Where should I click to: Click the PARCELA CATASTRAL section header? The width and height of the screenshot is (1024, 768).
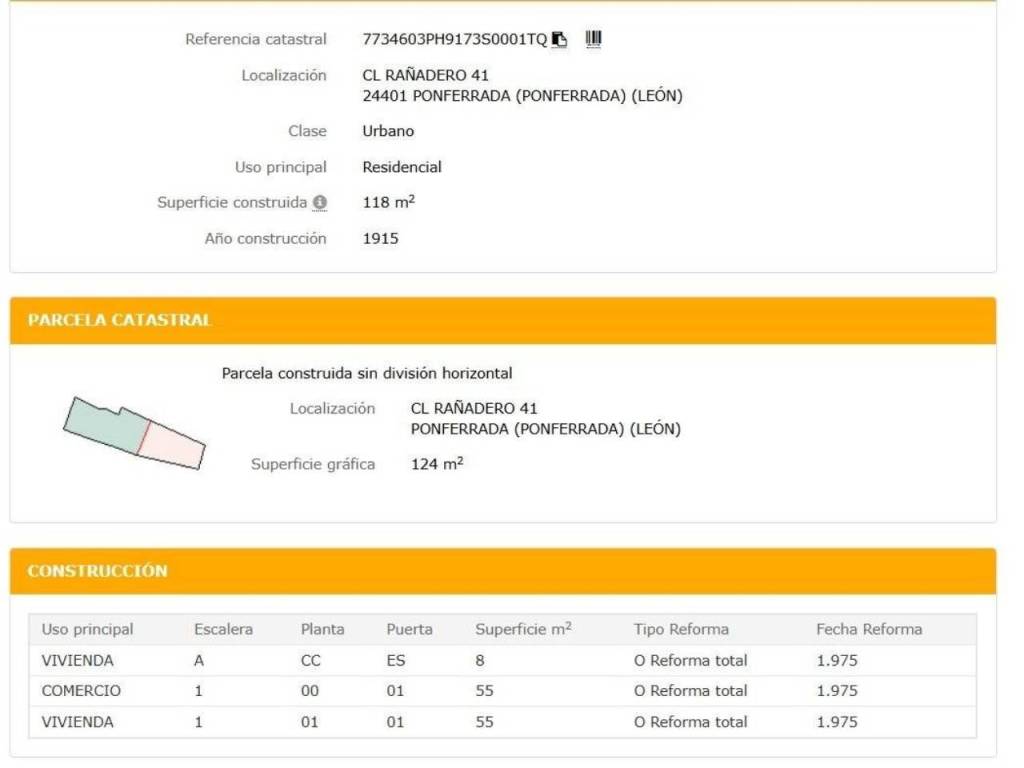[120, 321]
